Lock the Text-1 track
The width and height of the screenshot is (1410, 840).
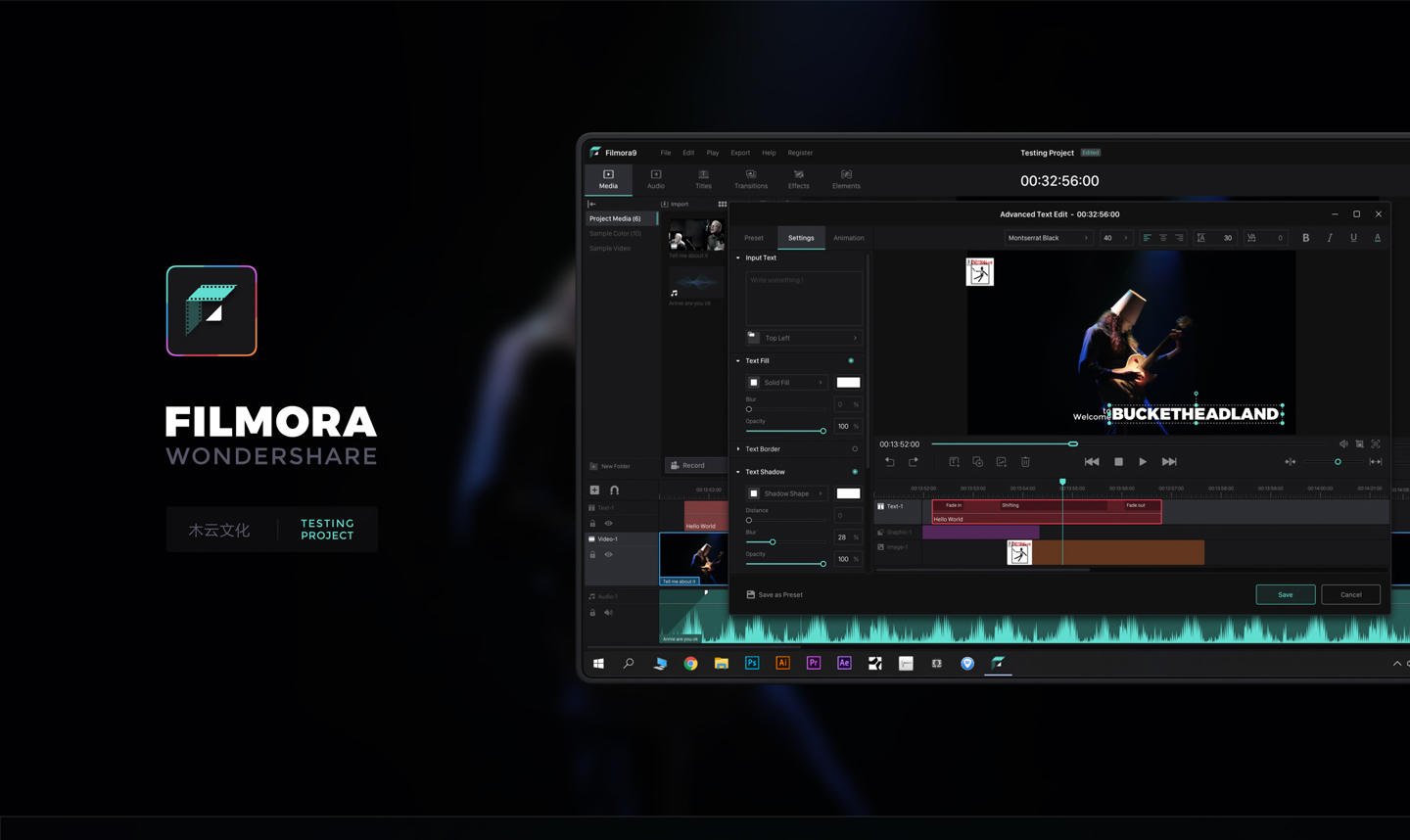(x=592, y=524)
